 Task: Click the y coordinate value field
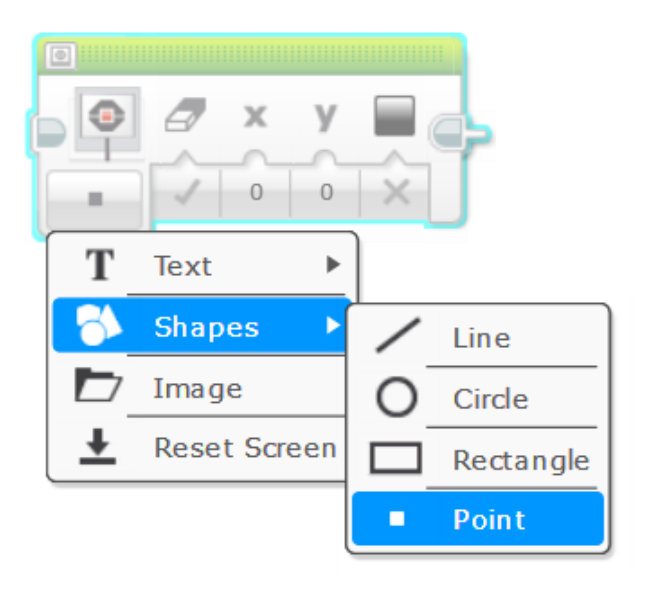point(325,191)
